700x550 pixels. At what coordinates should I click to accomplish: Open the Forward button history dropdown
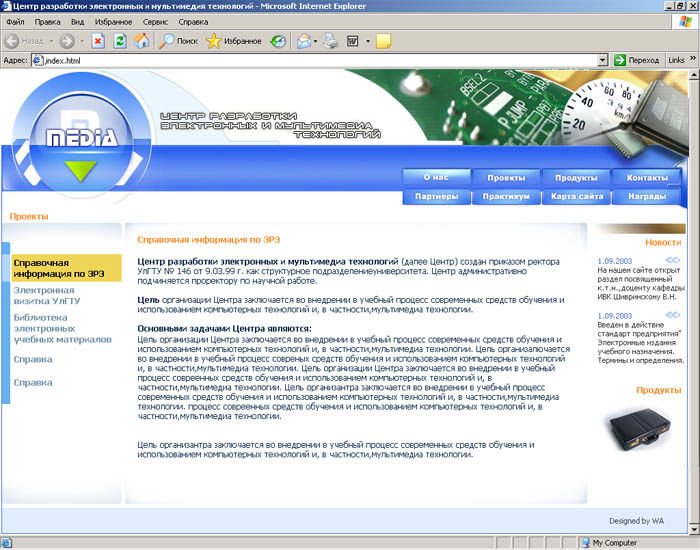pos(82,41)
